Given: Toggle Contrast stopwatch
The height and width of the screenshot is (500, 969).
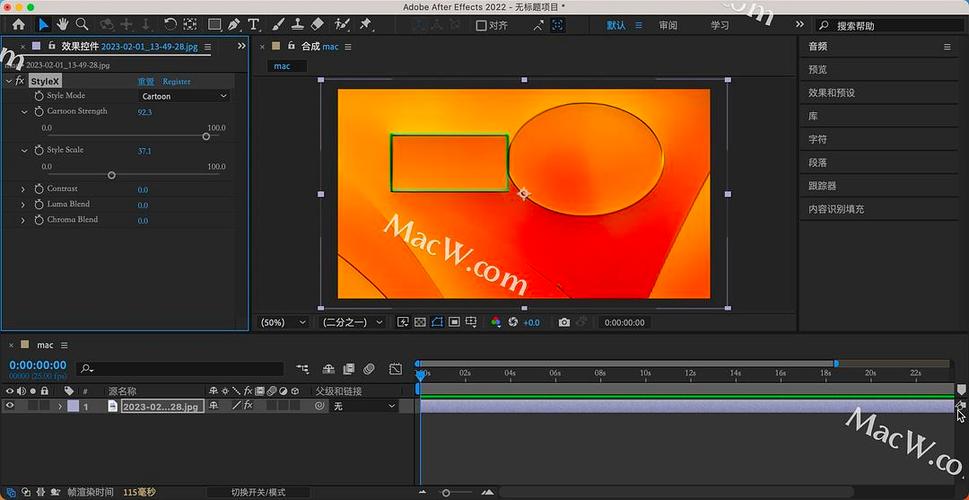Looking at the screenshot, I should [x=39, y=189].
